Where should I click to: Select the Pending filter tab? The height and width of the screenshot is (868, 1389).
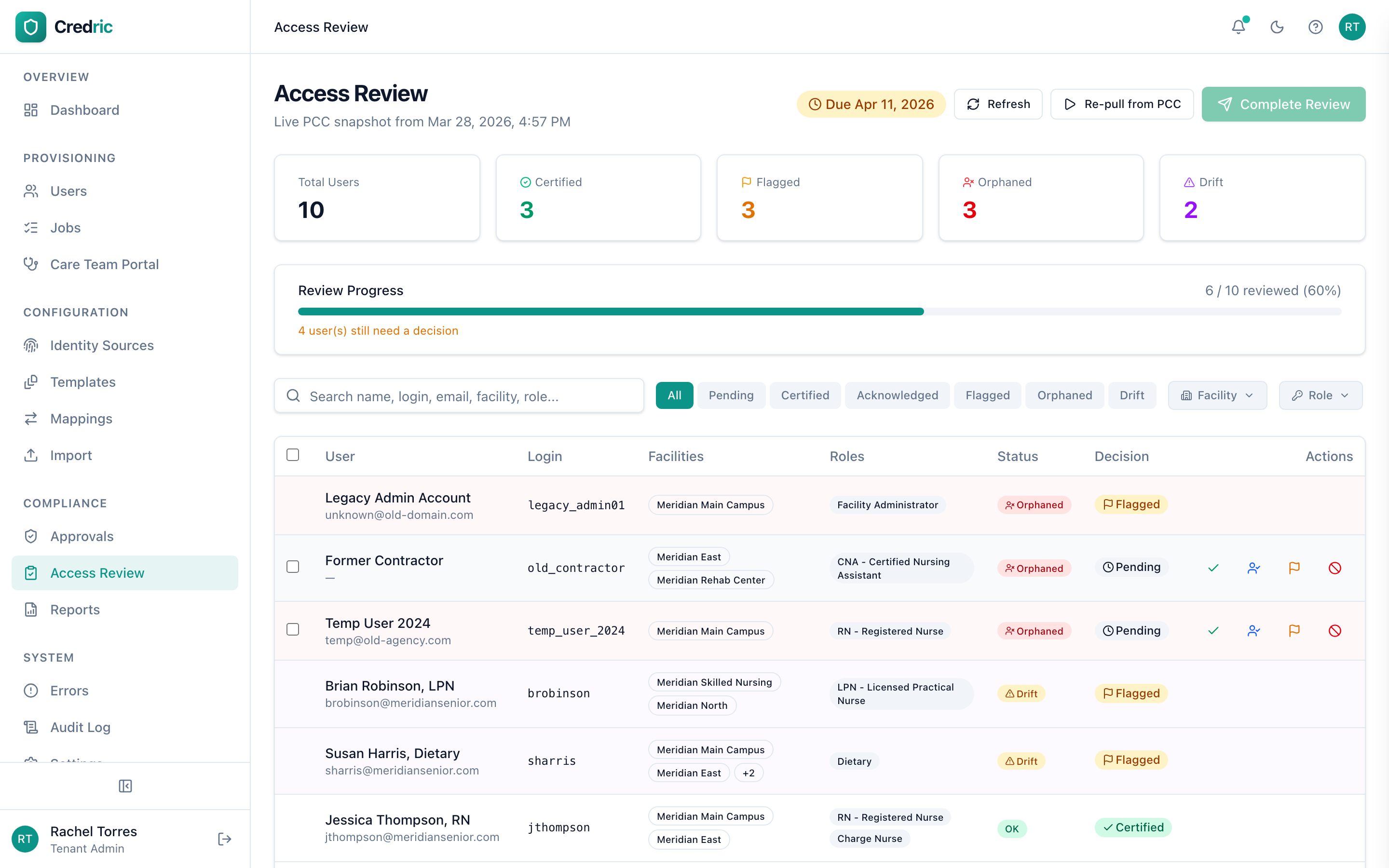(x=731, y=395)
